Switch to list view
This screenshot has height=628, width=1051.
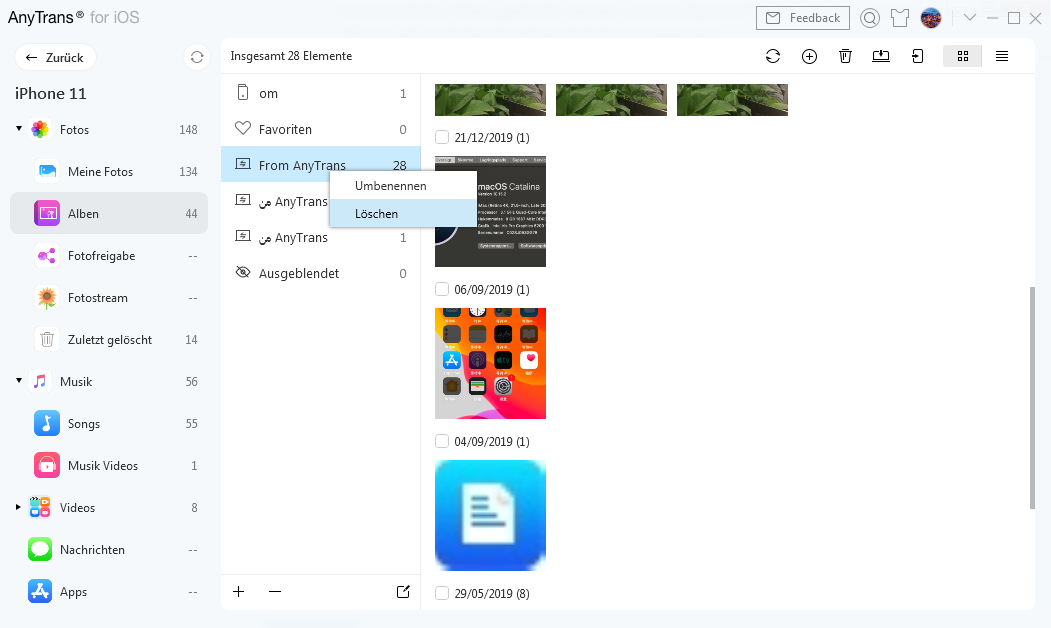(1001, 56)
